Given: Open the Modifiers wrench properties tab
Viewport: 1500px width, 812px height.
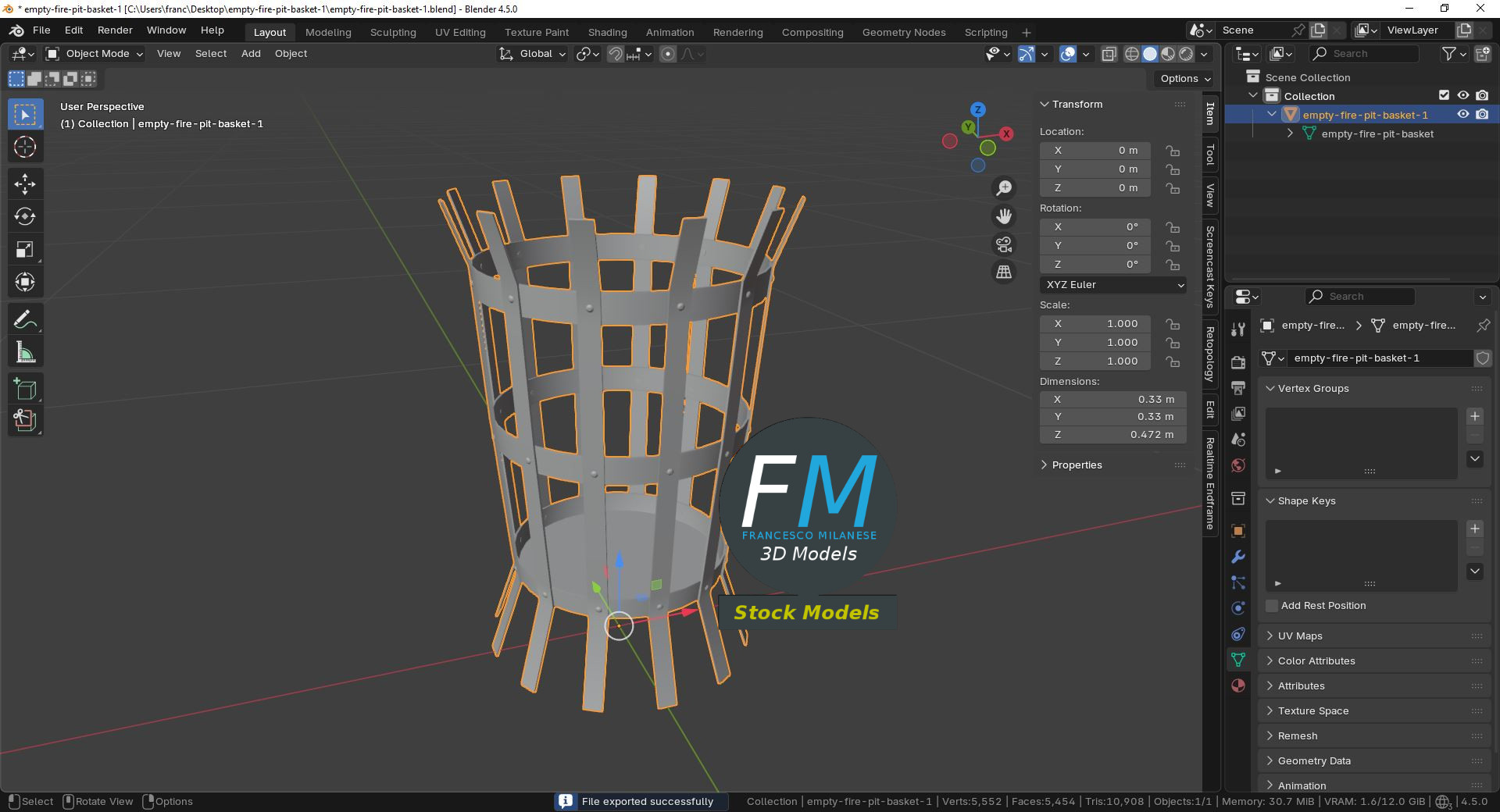Looking at the screenshot, I should [1238, 557].
